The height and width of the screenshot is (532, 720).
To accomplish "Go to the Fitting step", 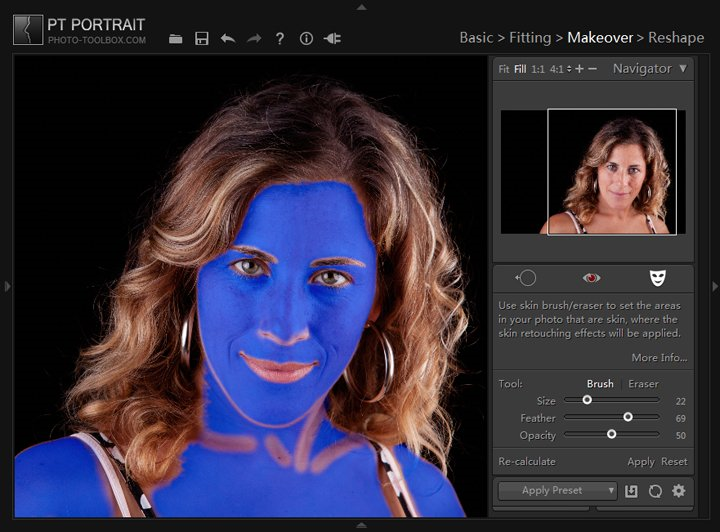I will pyautogui.click(x=530, y=37).
